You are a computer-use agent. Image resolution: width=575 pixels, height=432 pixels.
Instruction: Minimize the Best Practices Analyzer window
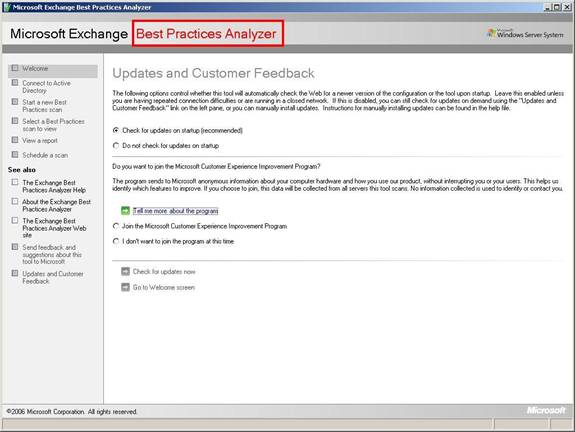547,7
